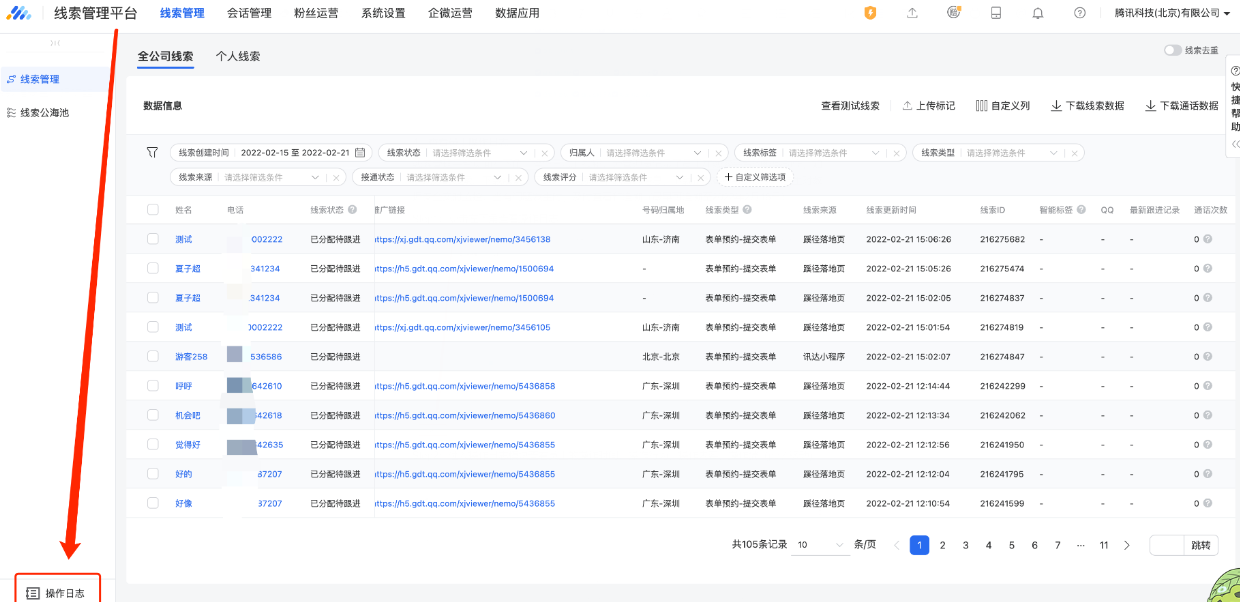Toggle the 线索去重 switch
This screenshot has height=602, width=1240.
click(x=1172, y=50)
